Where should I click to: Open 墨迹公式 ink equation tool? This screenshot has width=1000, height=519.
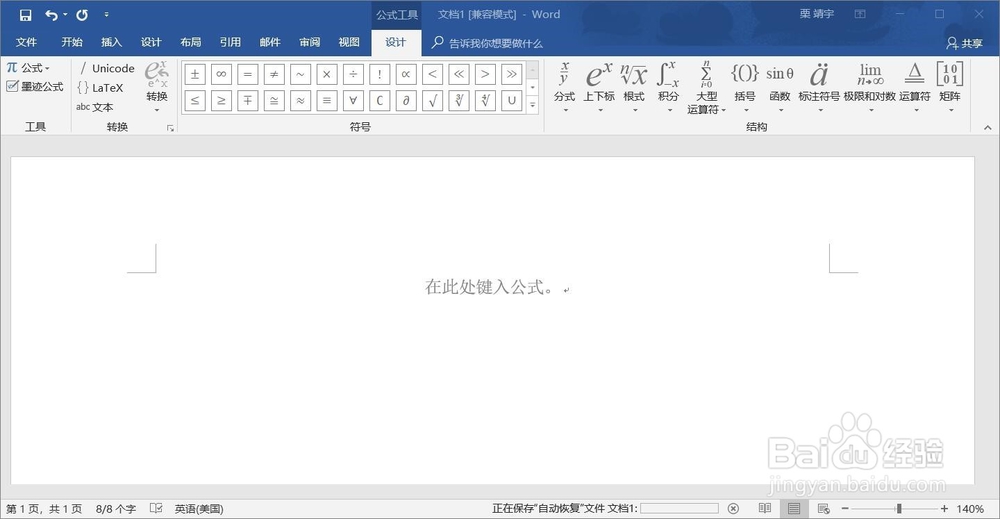point(35,87)
